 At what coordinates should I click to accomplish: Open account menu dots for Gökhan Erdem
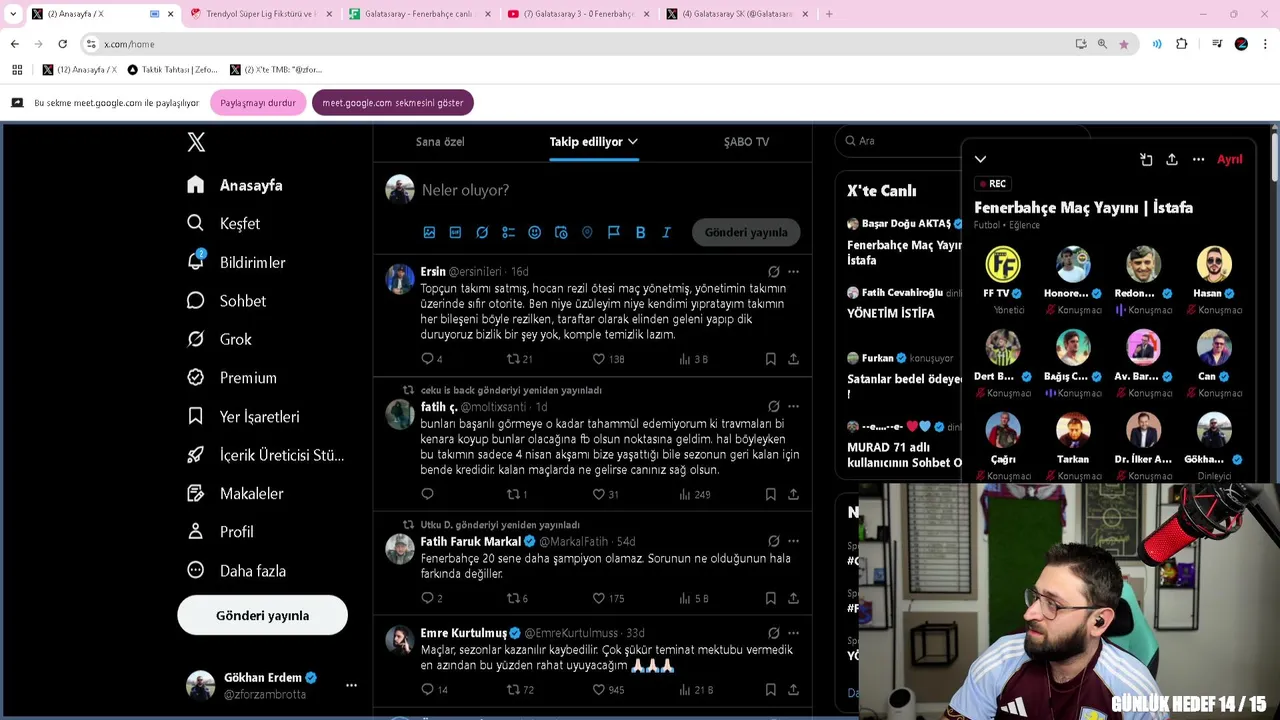[351, 686]
